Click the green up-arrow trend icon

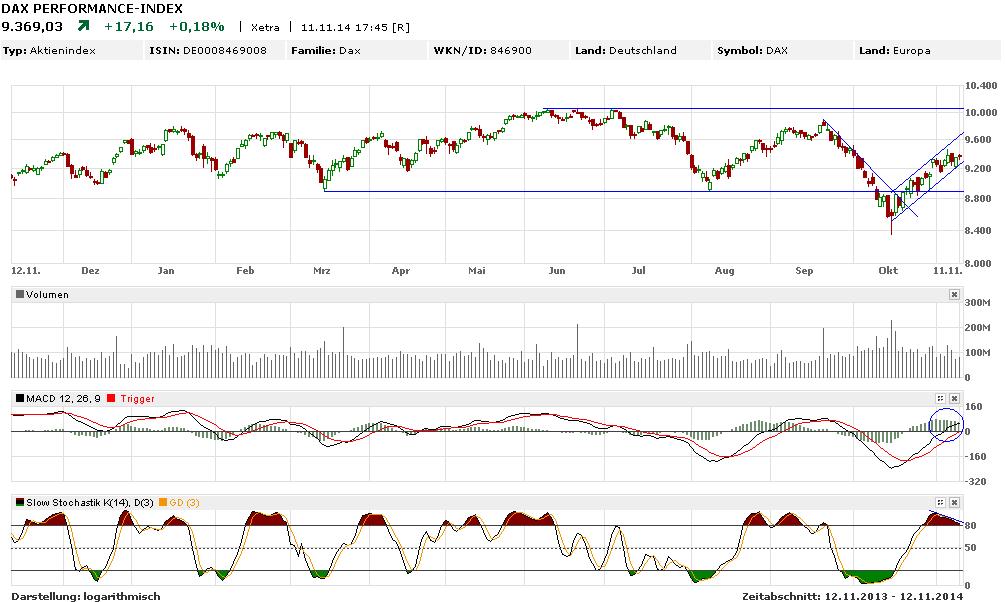(x=83, y=26)
